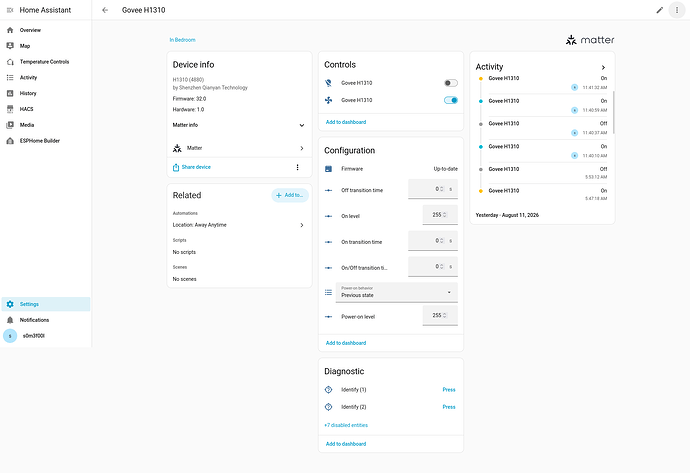Open the Location: Away Anytime automation chevron
Screen dimensions: 690x473
302,225
